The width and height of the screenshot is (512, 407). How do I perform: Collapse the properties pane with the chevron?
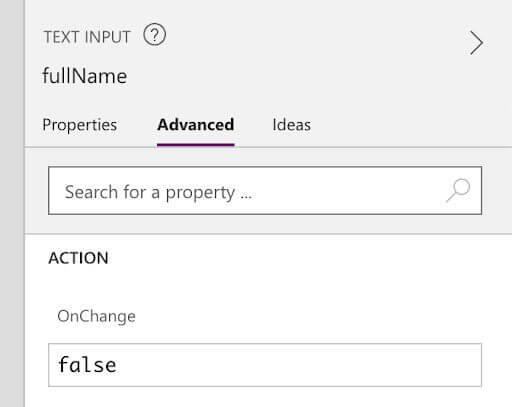click(x=476, y=43)
